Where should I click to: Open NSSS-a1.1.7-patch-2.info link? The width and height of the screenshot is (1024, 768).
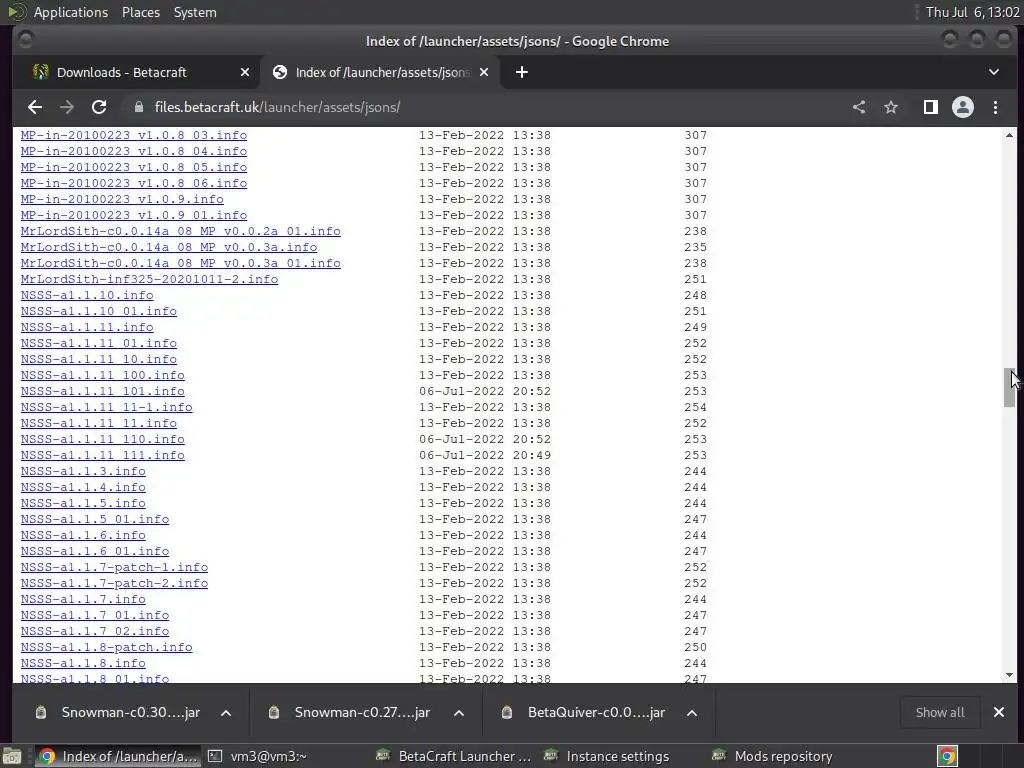pos(114,583)
